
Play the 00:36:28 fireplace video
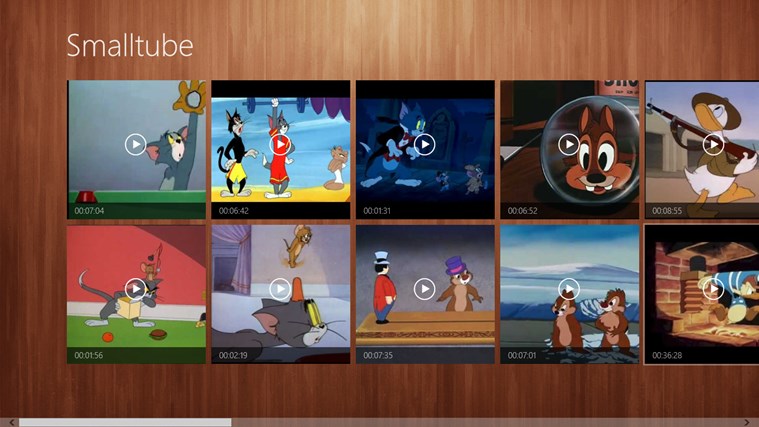[713, 289]
